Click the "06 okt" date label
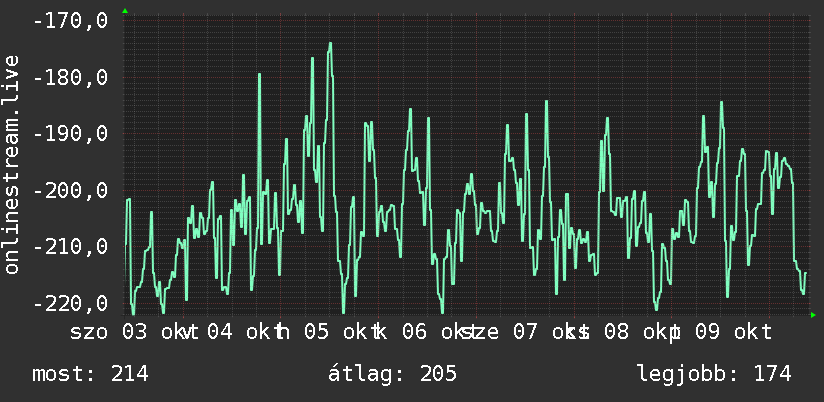Screen dimensions: 824x402 [x=441, y=332]
